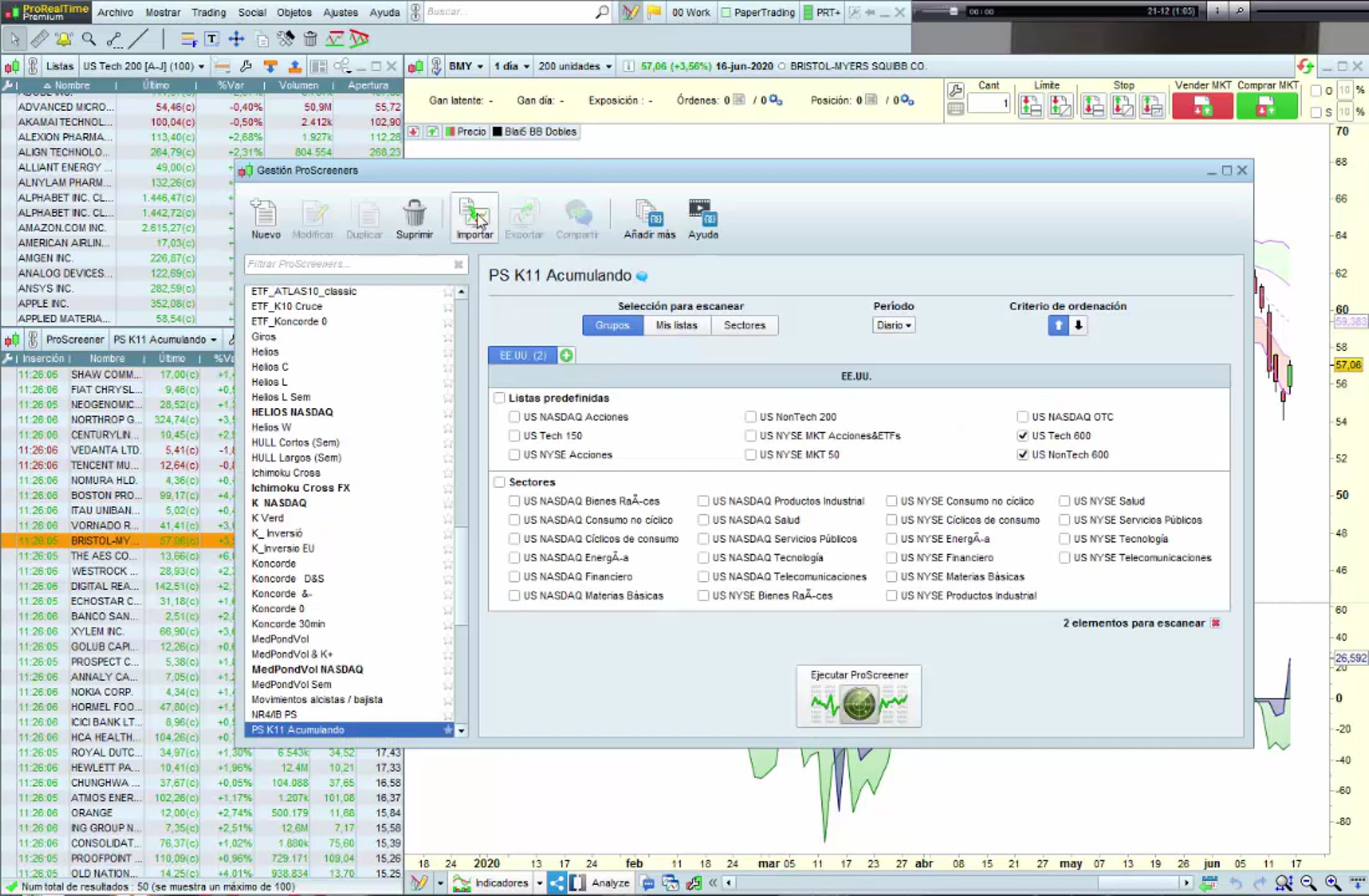Screen dimensions: 1369x896
Task: Add a new market group tab
Action: pos(566,355)
